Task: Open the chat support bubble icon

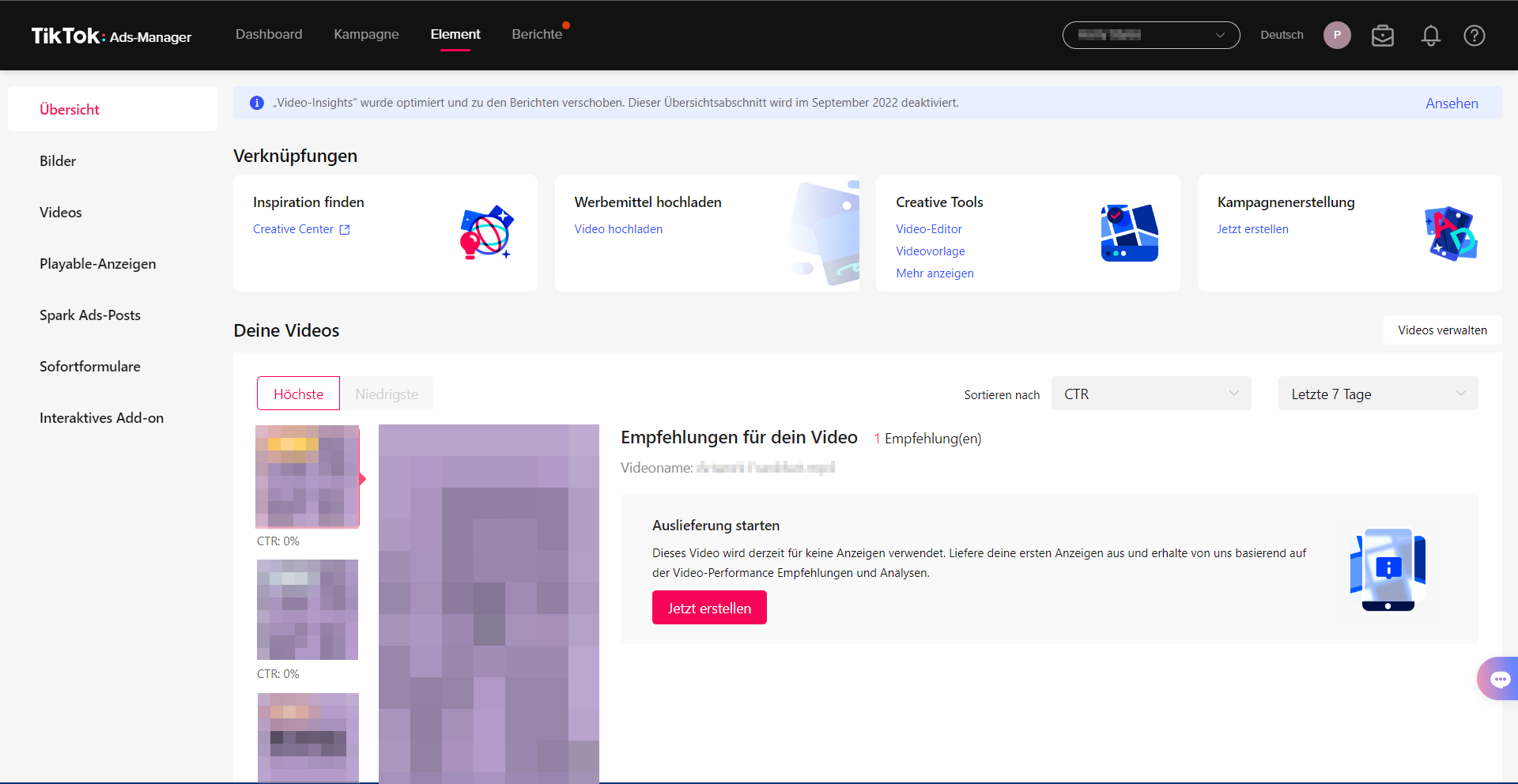Action: click(1499, 679)
